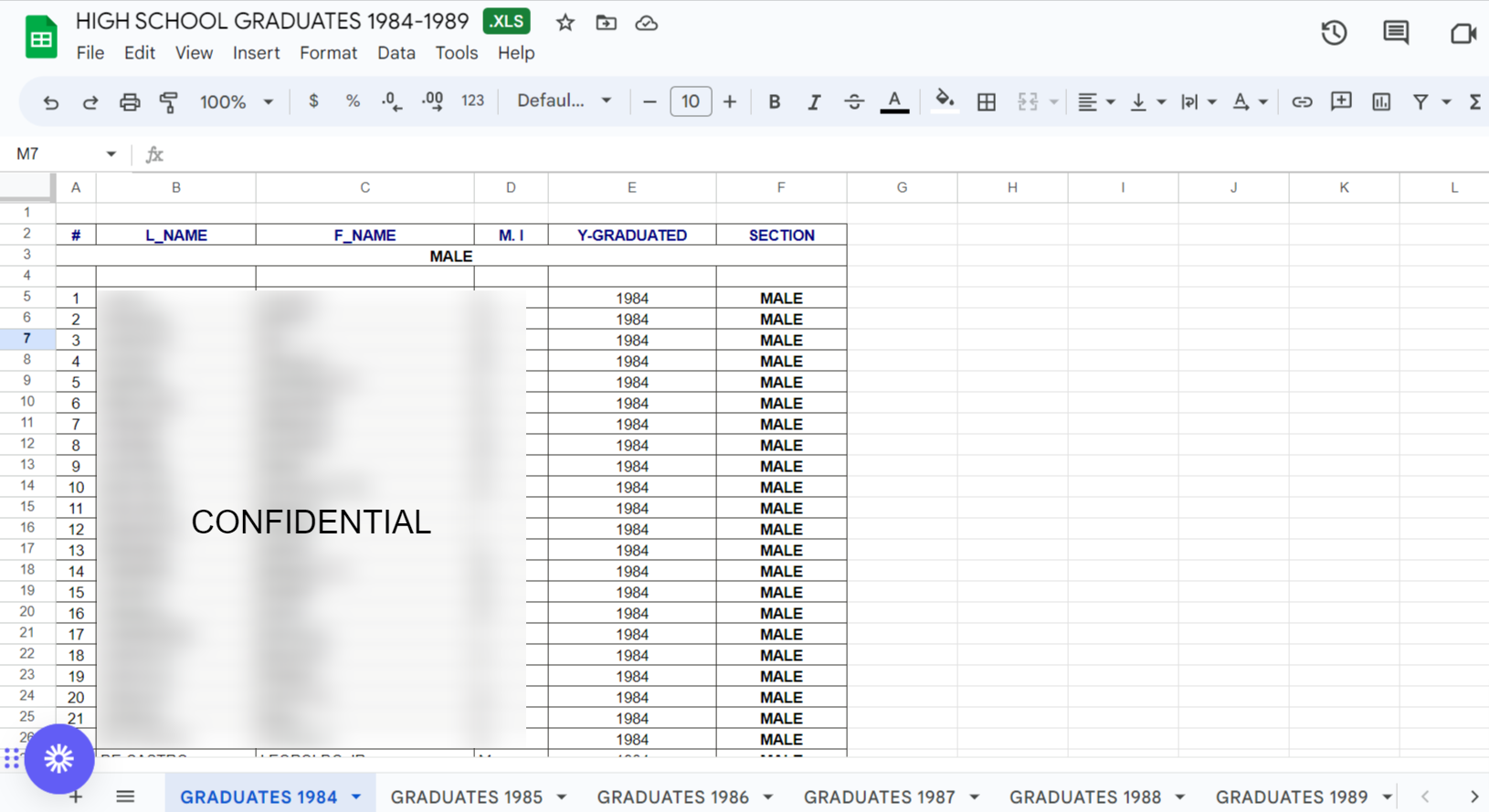Insert a comment

tap(1341, 101)
